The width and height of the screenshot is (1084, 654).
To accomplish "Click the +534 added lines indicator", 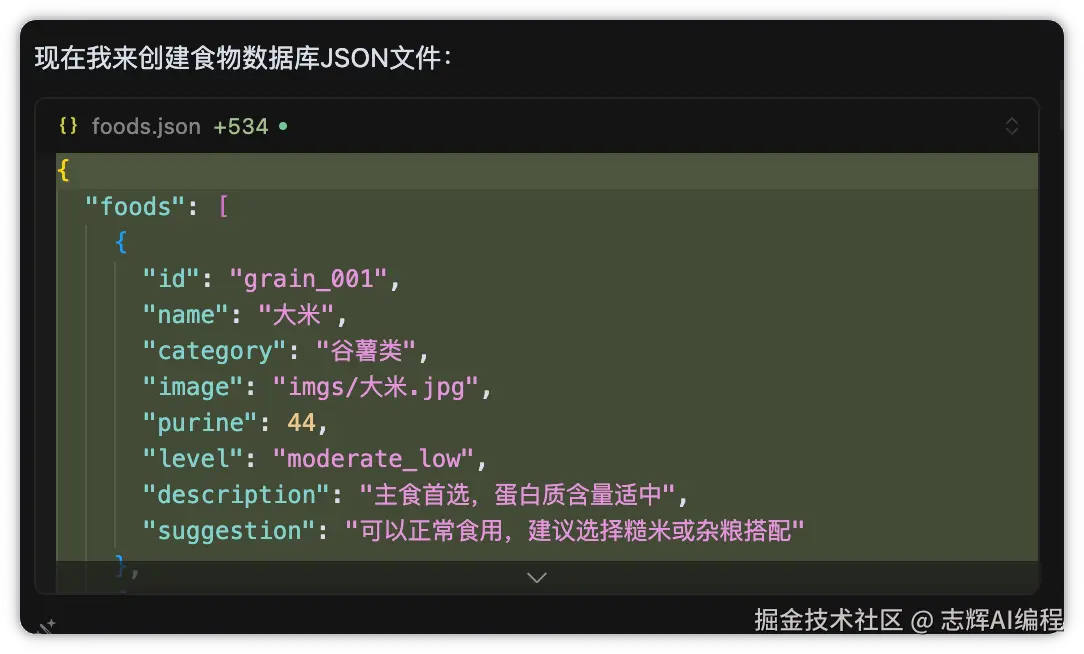I will [240, 127].
